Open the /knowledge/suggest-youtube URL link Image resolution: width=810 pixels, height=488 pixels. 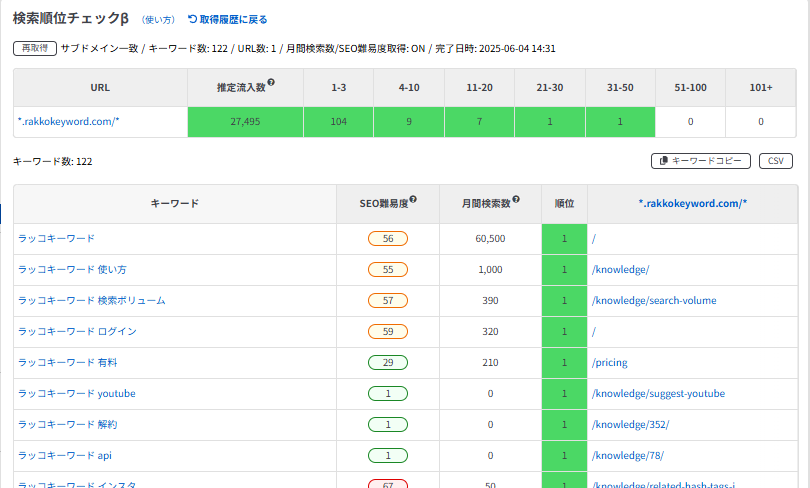point(658,393)
